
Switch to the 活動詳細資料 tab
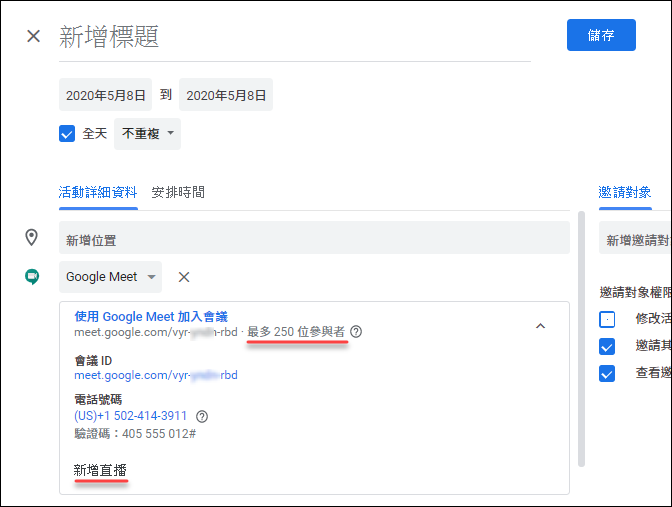[98, 192]
